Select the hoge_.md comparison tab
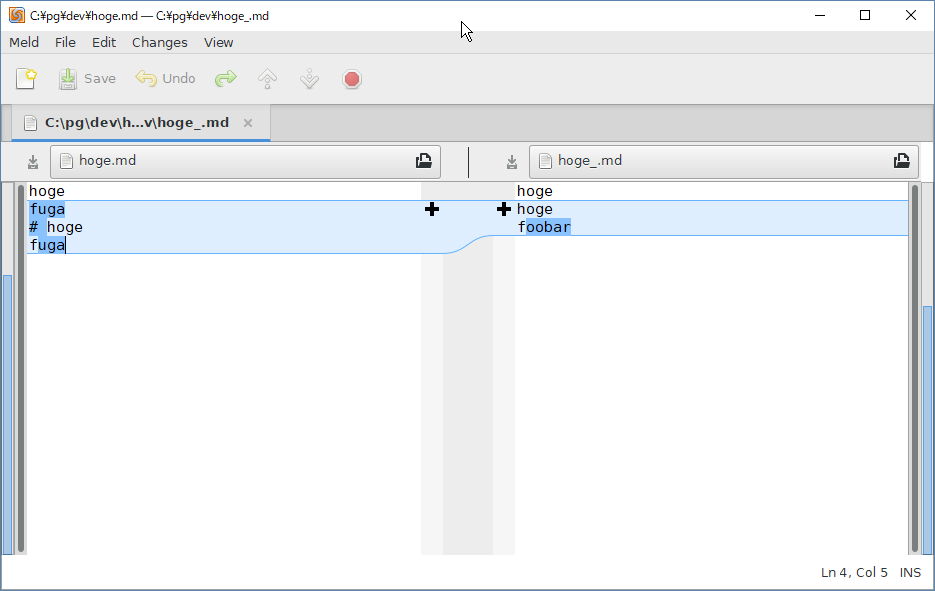 (136, 123)
